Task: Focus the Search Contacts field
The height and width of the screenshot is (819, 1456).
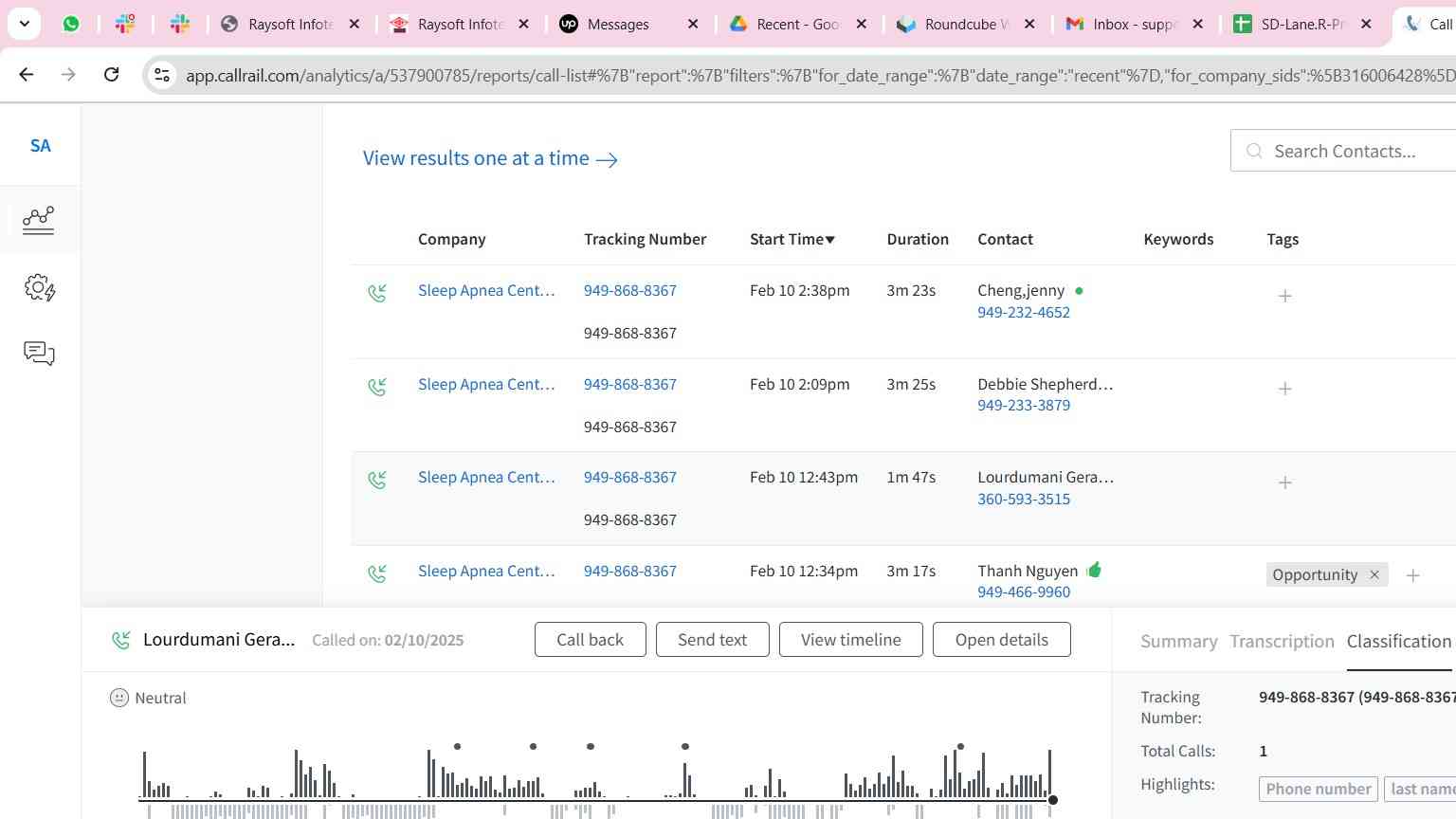Action: [1343, 151]
